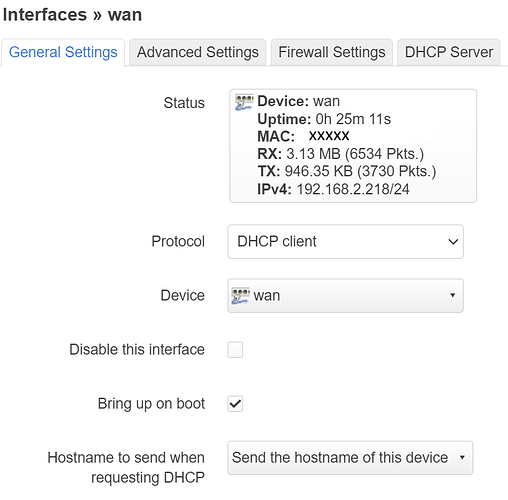Click the small triangle arrow in Device dropdown
The width and height of the screenshot is (508, 500).
[453, 295]
